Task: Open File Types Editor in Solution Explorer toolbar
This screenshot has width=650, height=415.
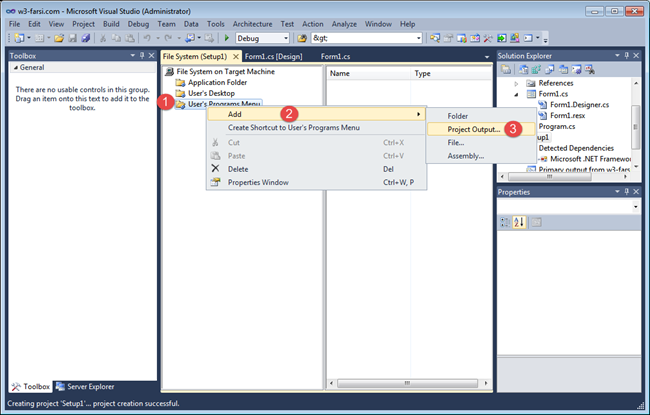Action: point(550,70)
